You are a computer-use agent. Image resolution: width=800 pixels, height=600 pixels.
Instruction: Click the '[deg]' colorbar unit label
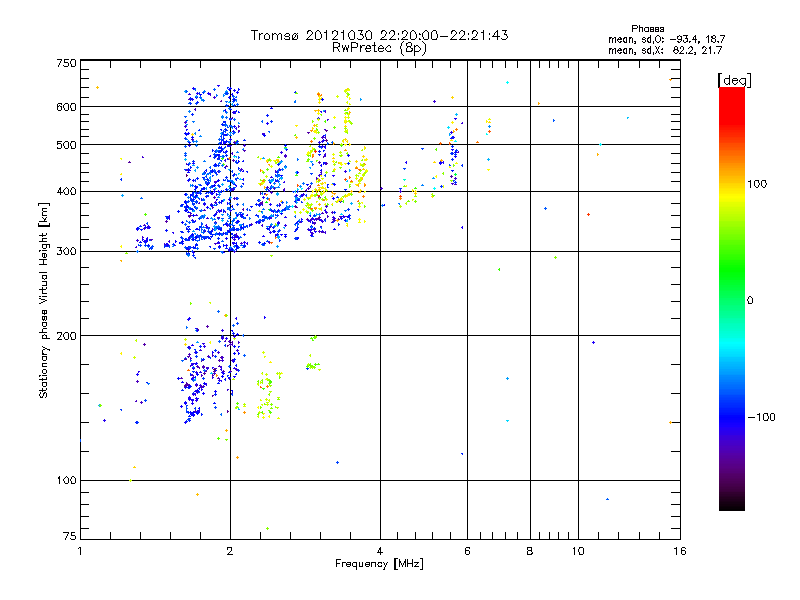tap(735, 80)
